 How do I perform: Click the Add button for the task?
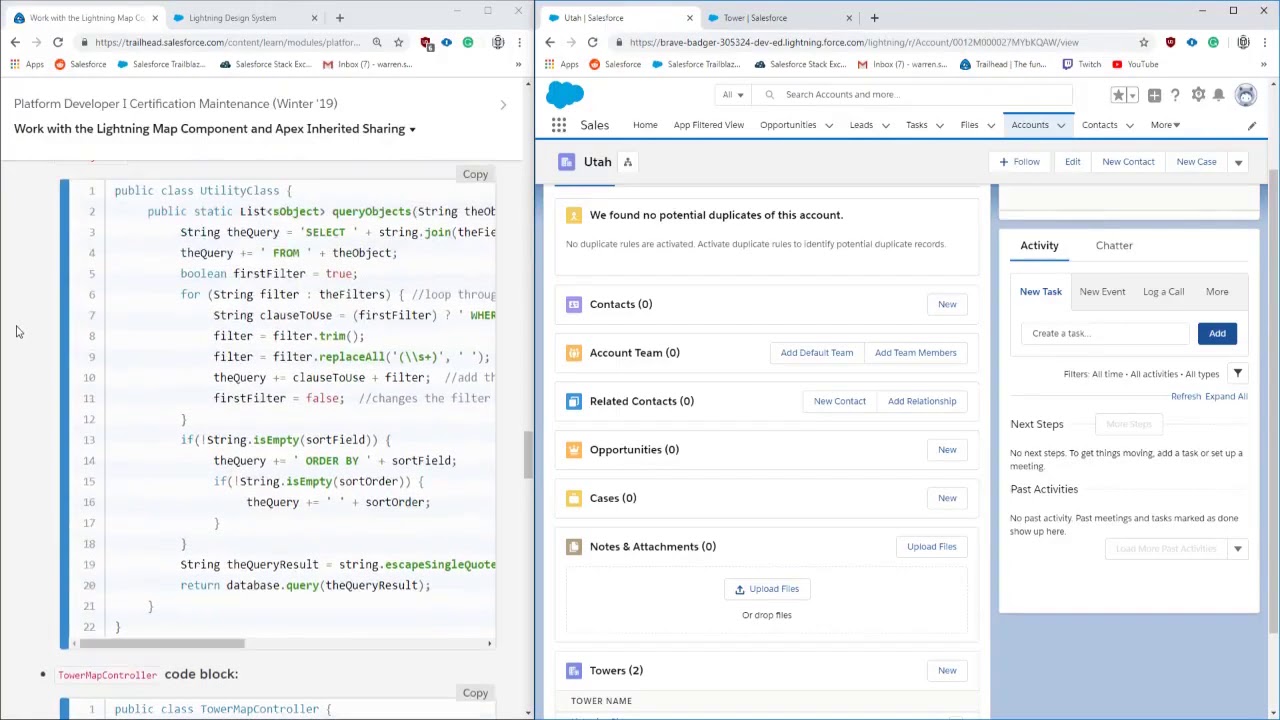(x=1217, y=334)
